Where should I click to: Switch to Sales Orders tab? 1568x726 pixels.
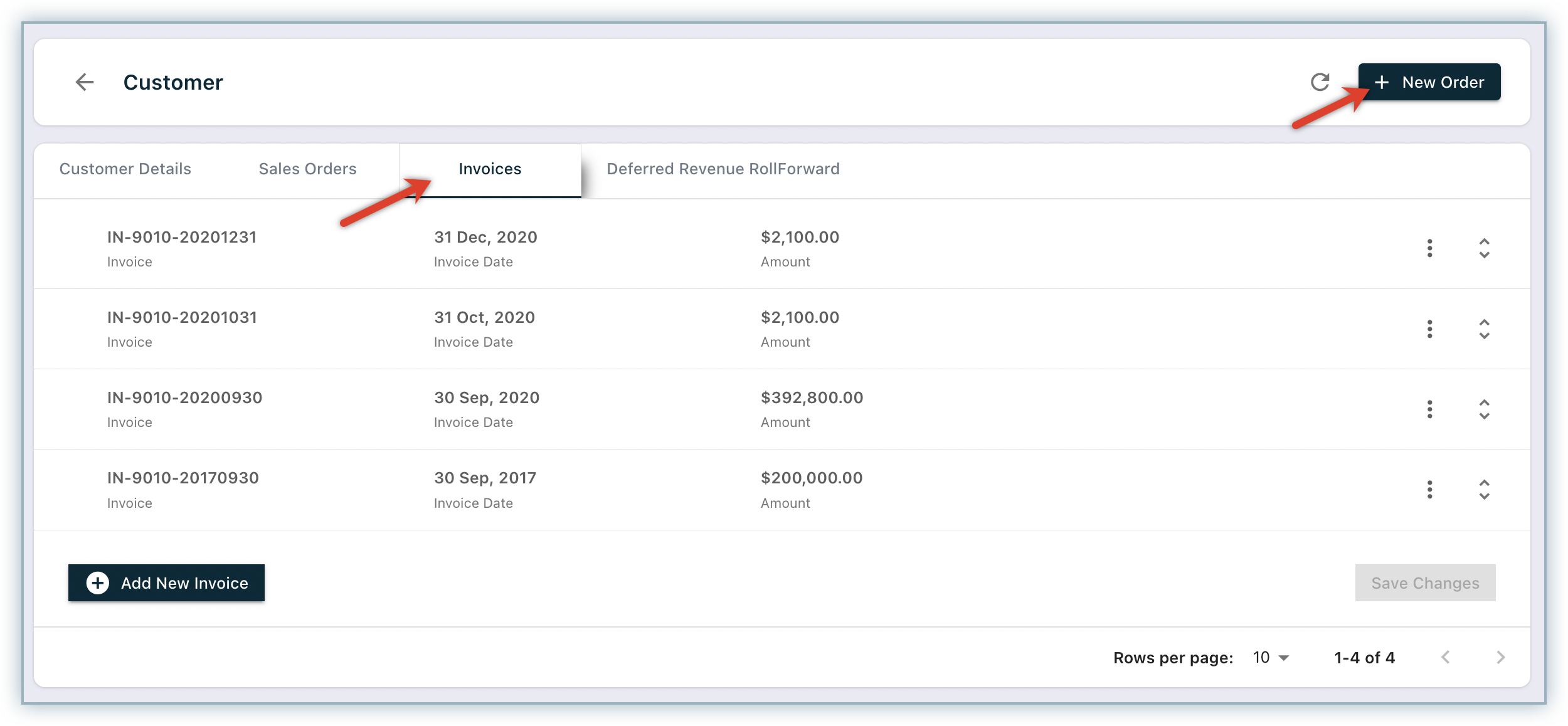pos(307,169)
